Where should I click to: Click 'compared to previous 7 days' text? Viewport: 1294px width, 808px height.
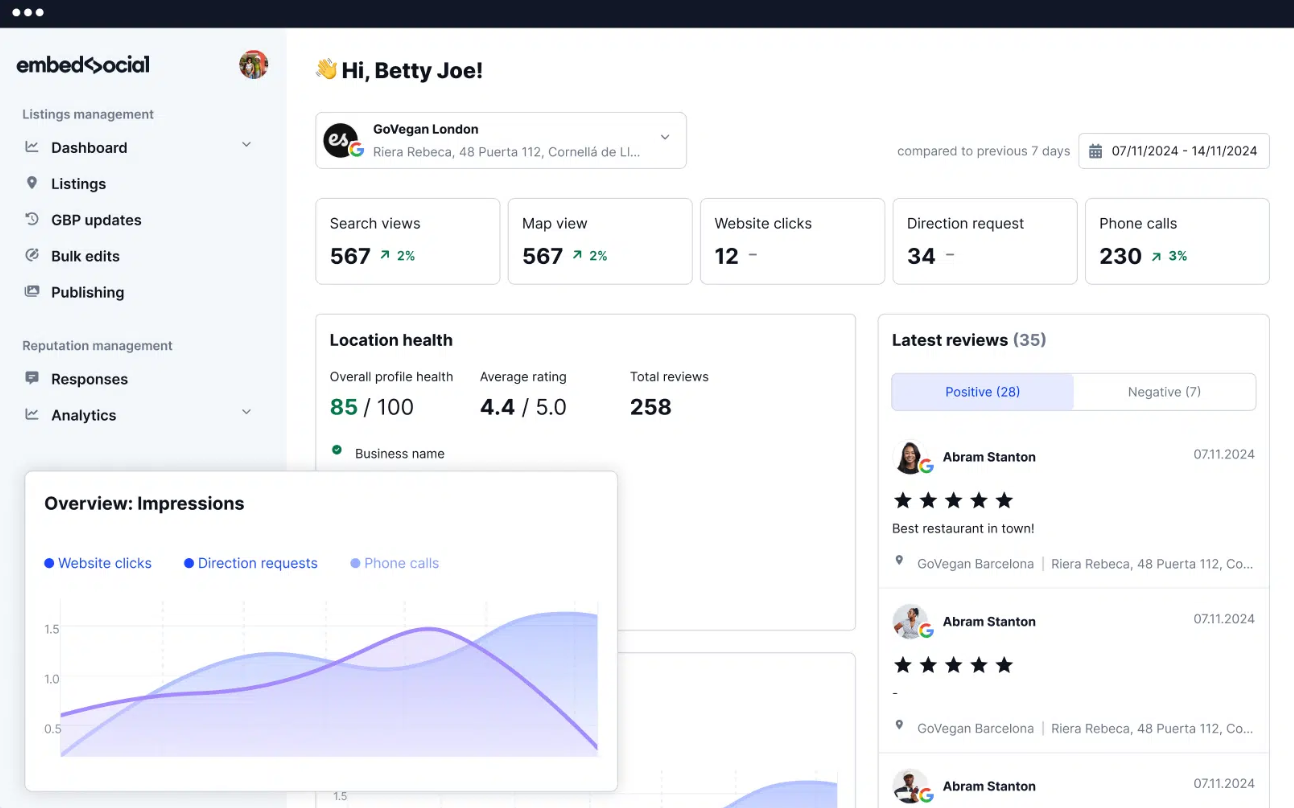click(x=983, y=151)
